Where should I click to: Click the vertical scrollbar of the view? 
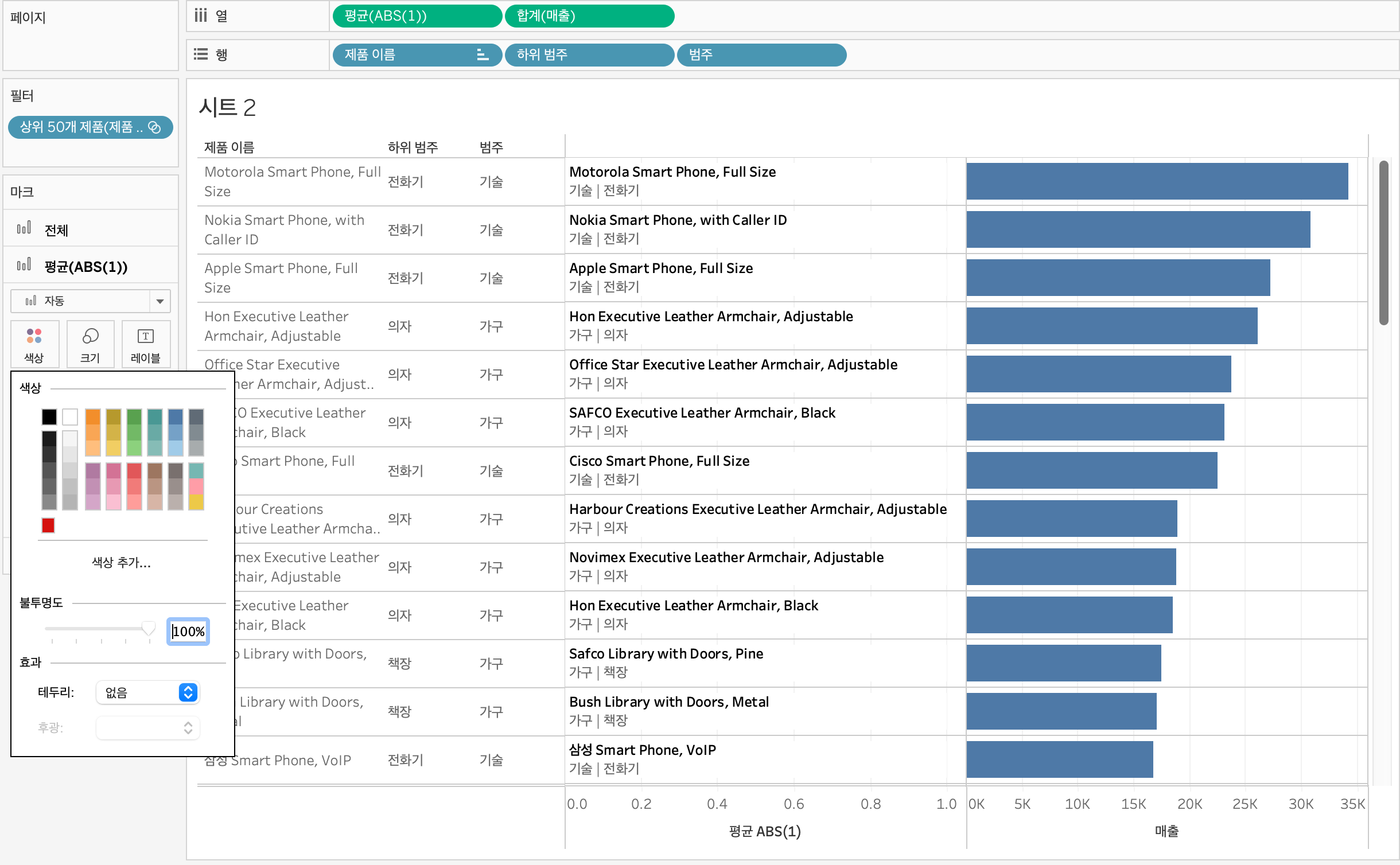[x=1384, y=243]
